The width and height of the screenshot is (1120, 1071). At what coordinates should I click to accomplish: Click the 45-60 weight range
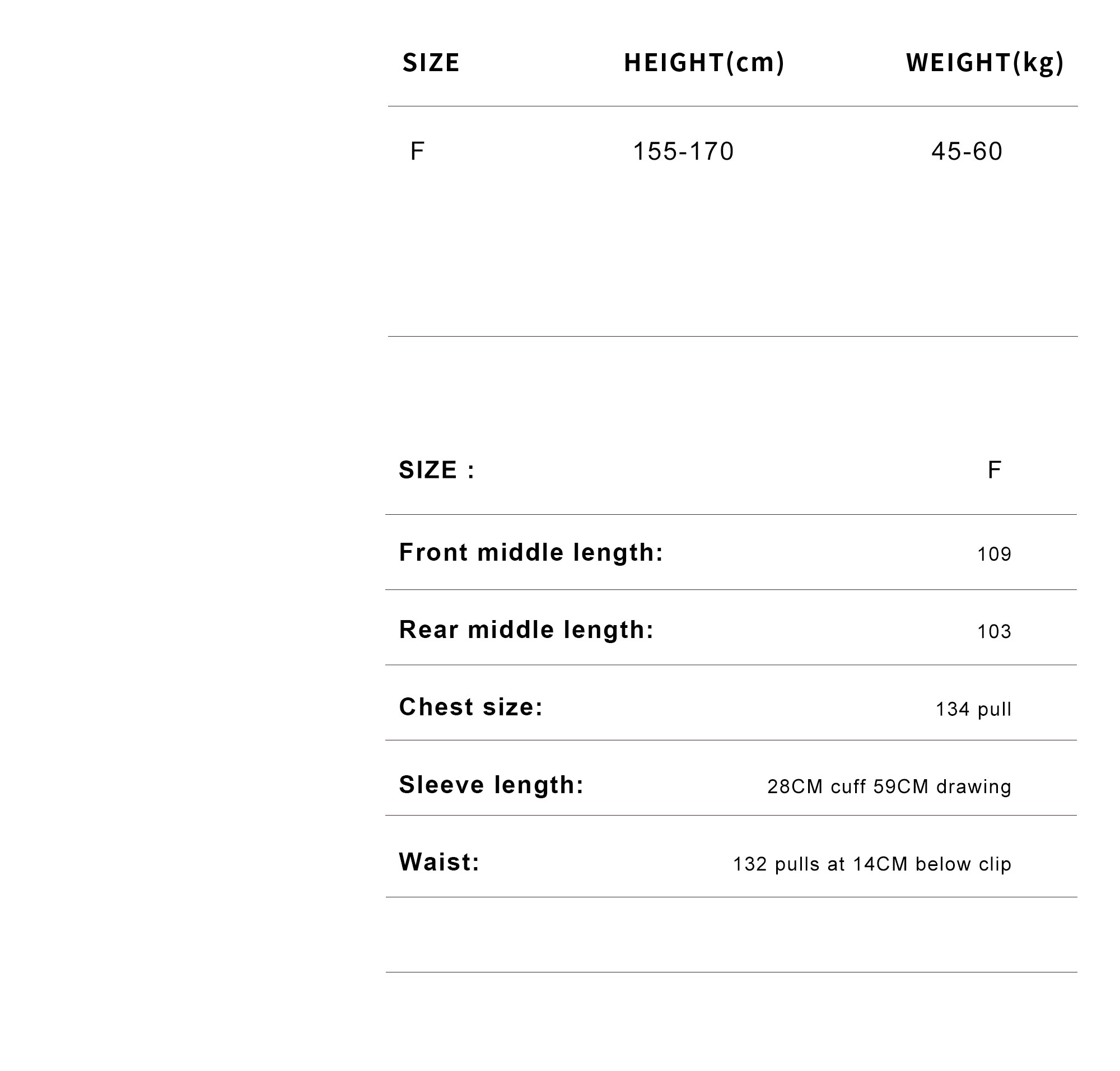click(x=967, y=151)
